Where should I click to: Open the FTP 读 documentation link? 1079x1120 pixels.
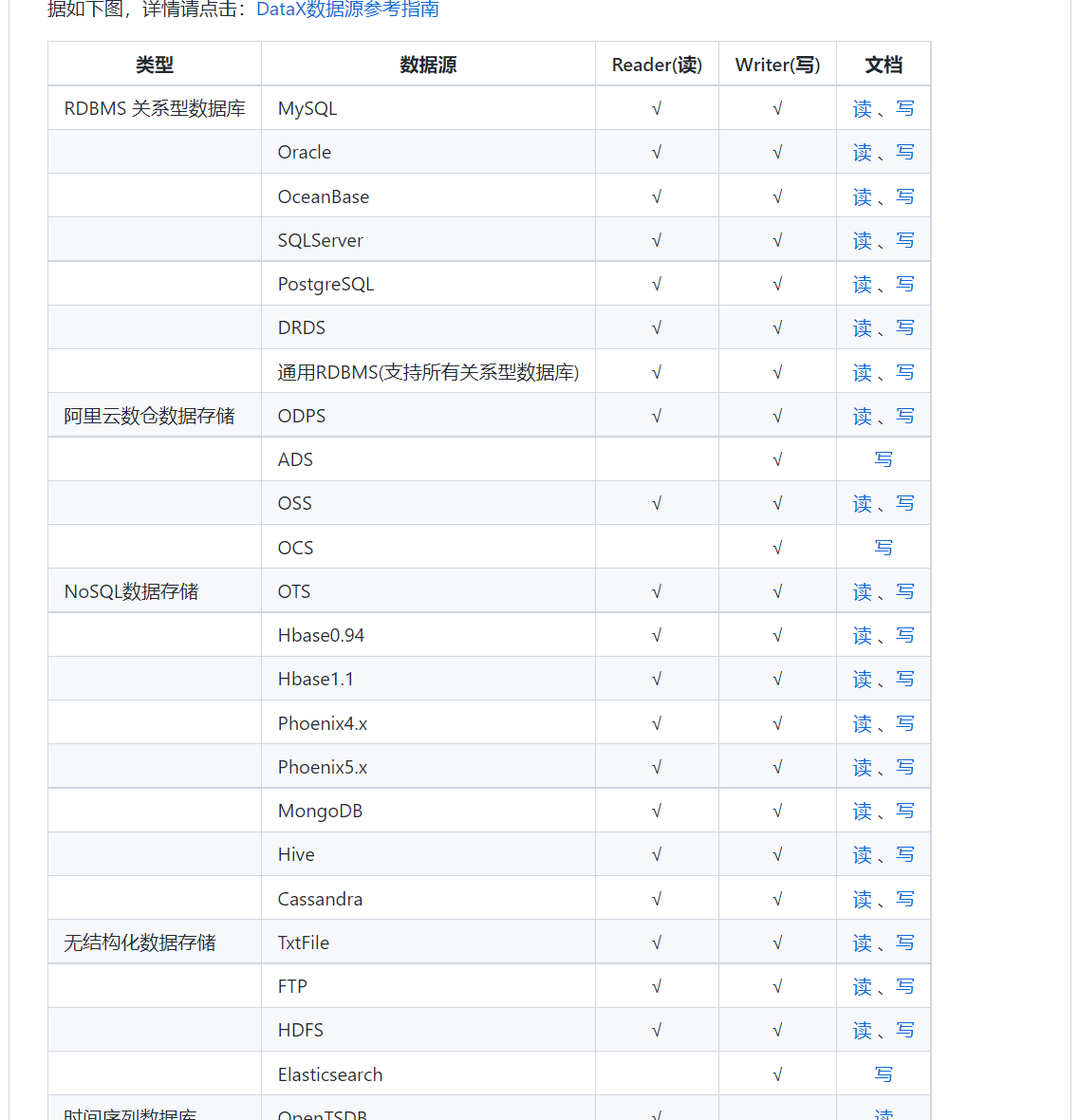point(863,986)
